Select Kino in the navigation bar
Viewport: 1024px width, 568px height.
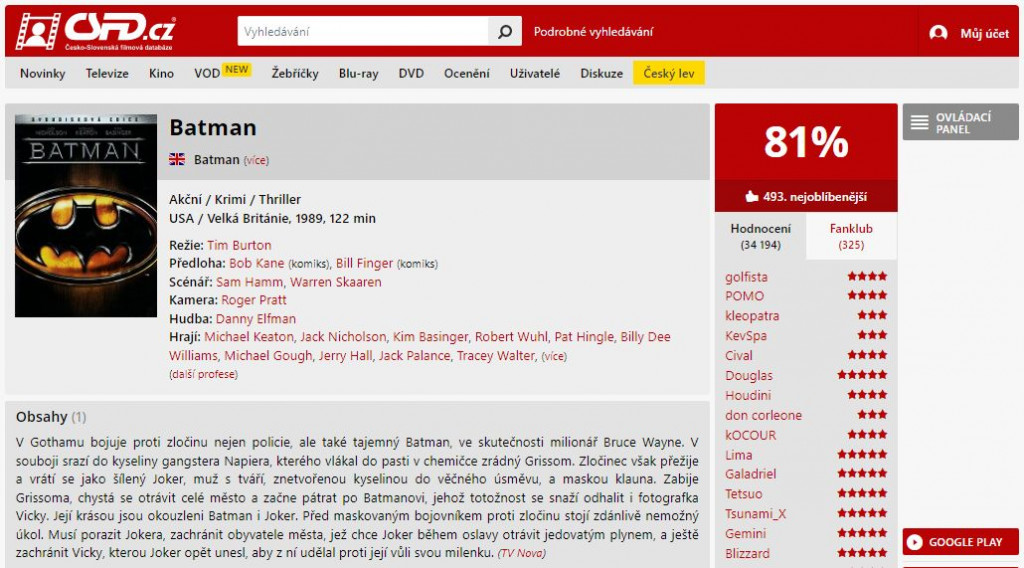[x=161, y=74]
